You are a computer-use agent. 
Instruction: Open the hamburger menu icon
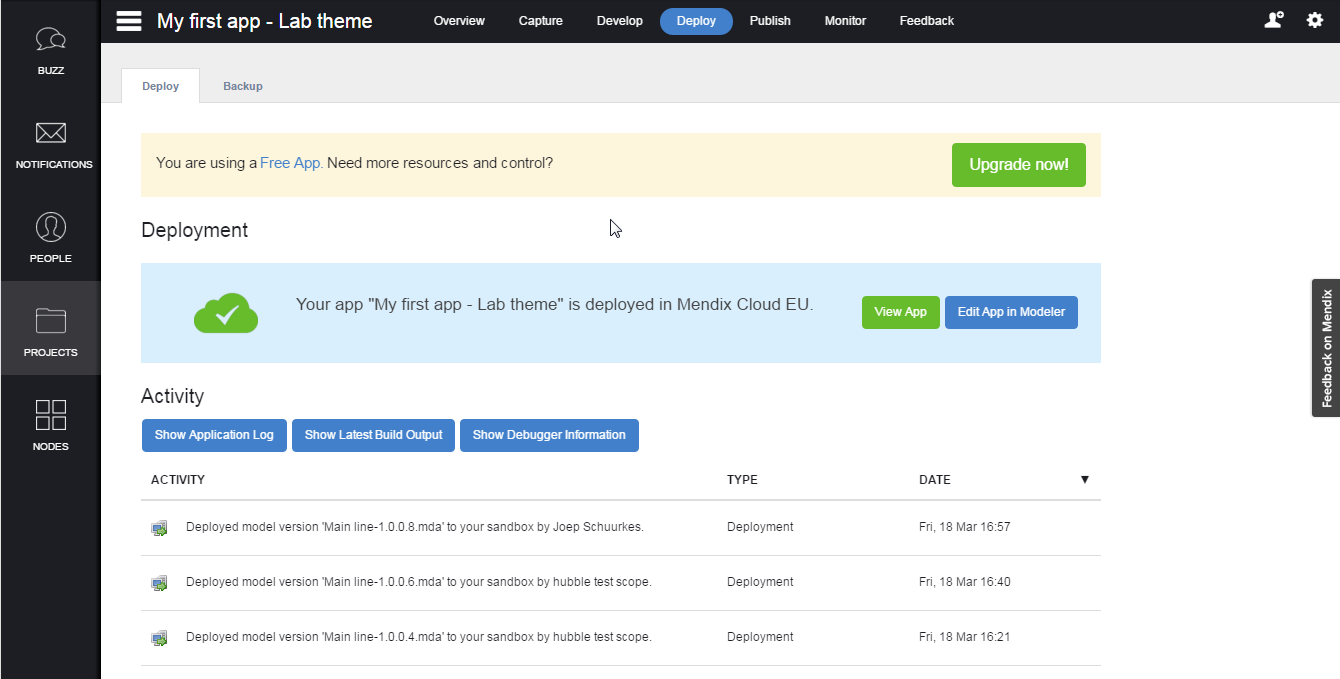click(x=129, y=21)
